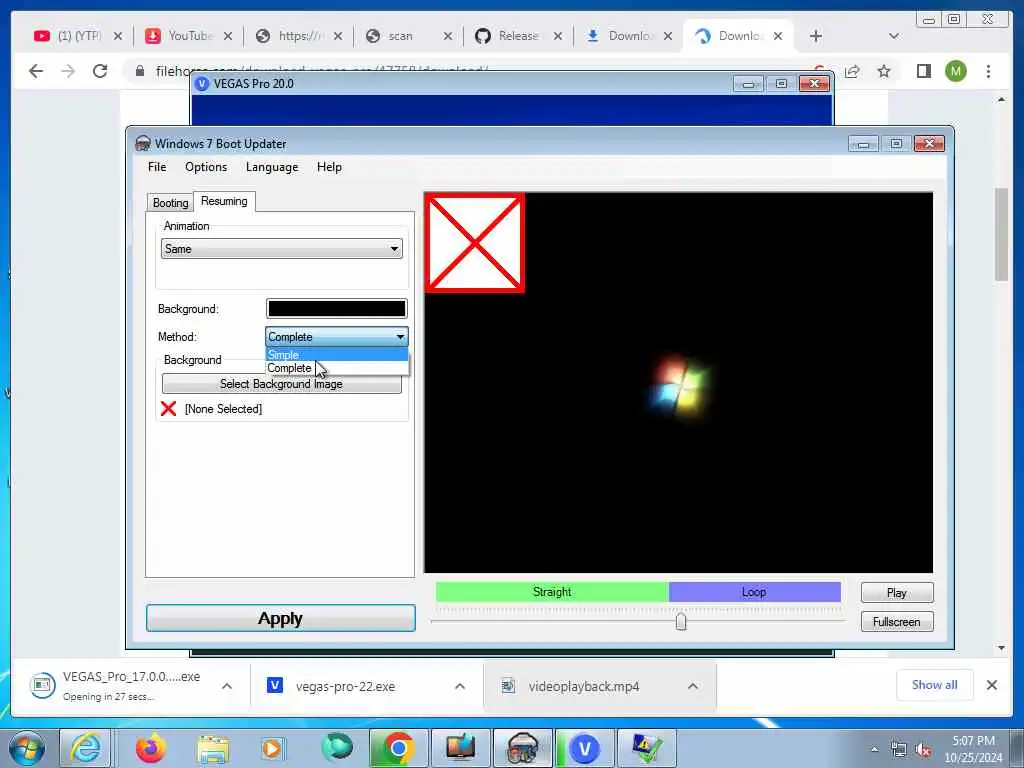Click the network tray icon
Screen dimensions: 1024x768
(x=899, y=750)
